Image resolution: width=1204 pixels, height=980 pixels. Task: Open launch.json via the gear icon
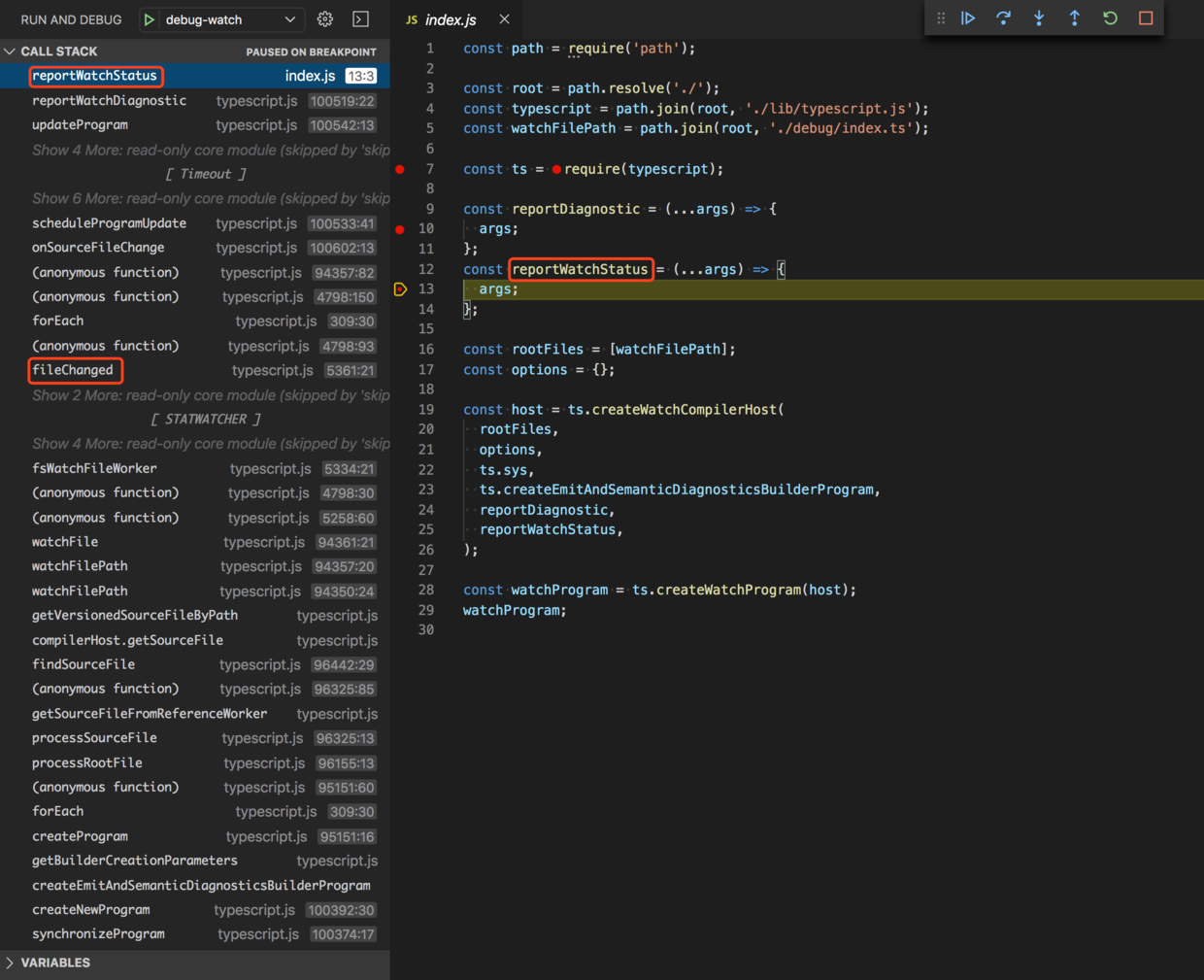[x=325, y=19]
